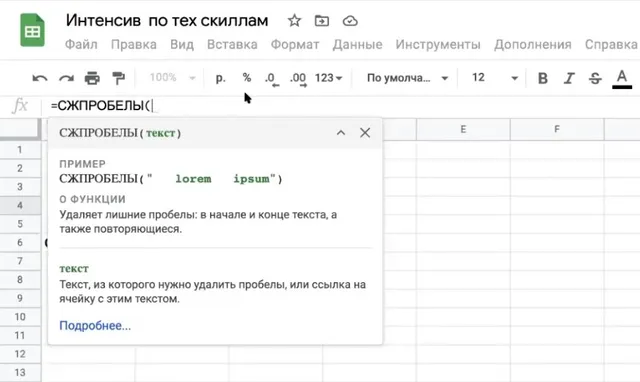Toggle bold formatting
Viewport: 640px width, 382px height.
(542, 78)
